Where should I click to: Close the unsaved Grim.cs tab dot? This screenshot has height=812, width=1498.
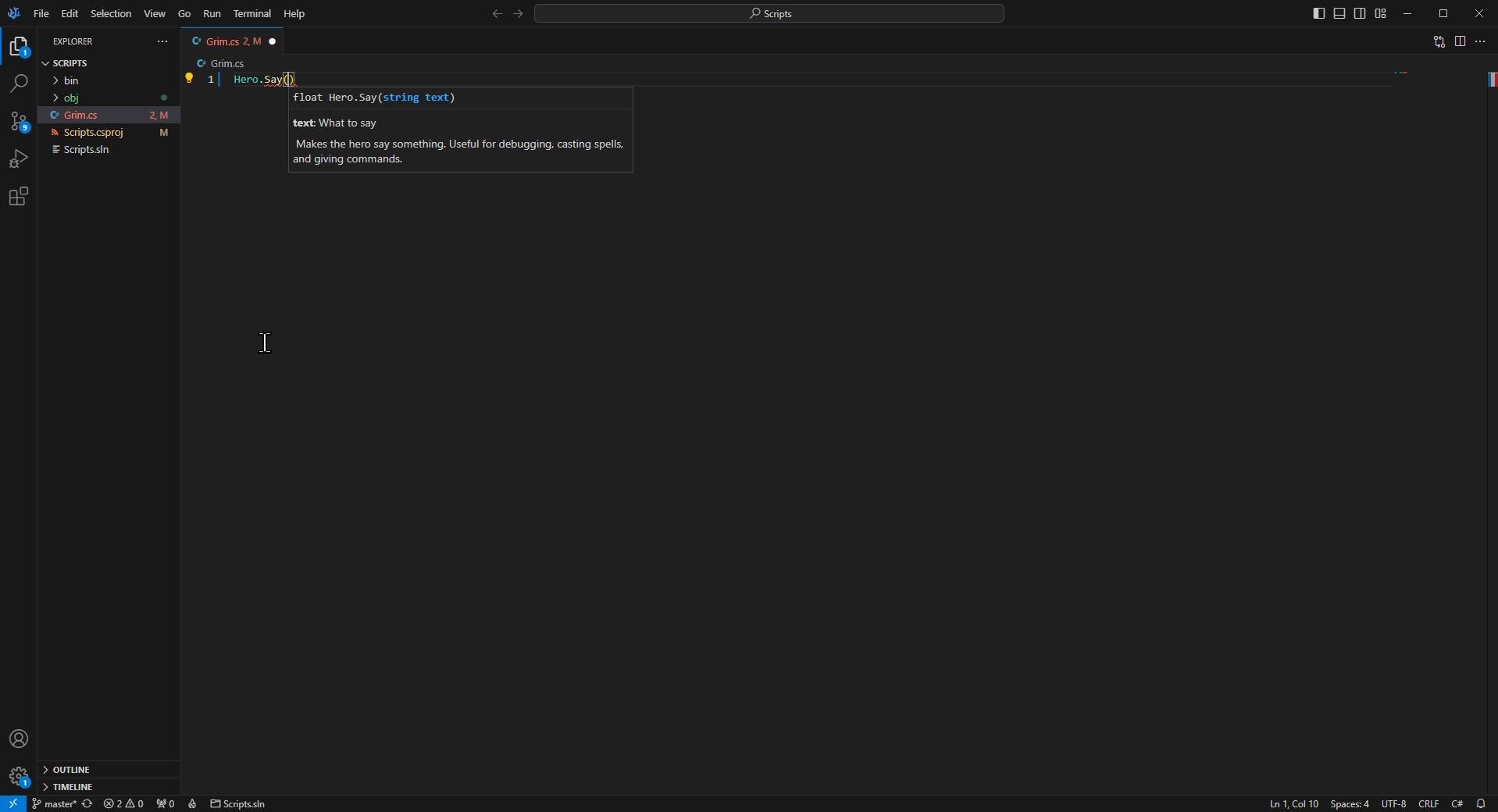pyautogui.click(x=273, y=41)
